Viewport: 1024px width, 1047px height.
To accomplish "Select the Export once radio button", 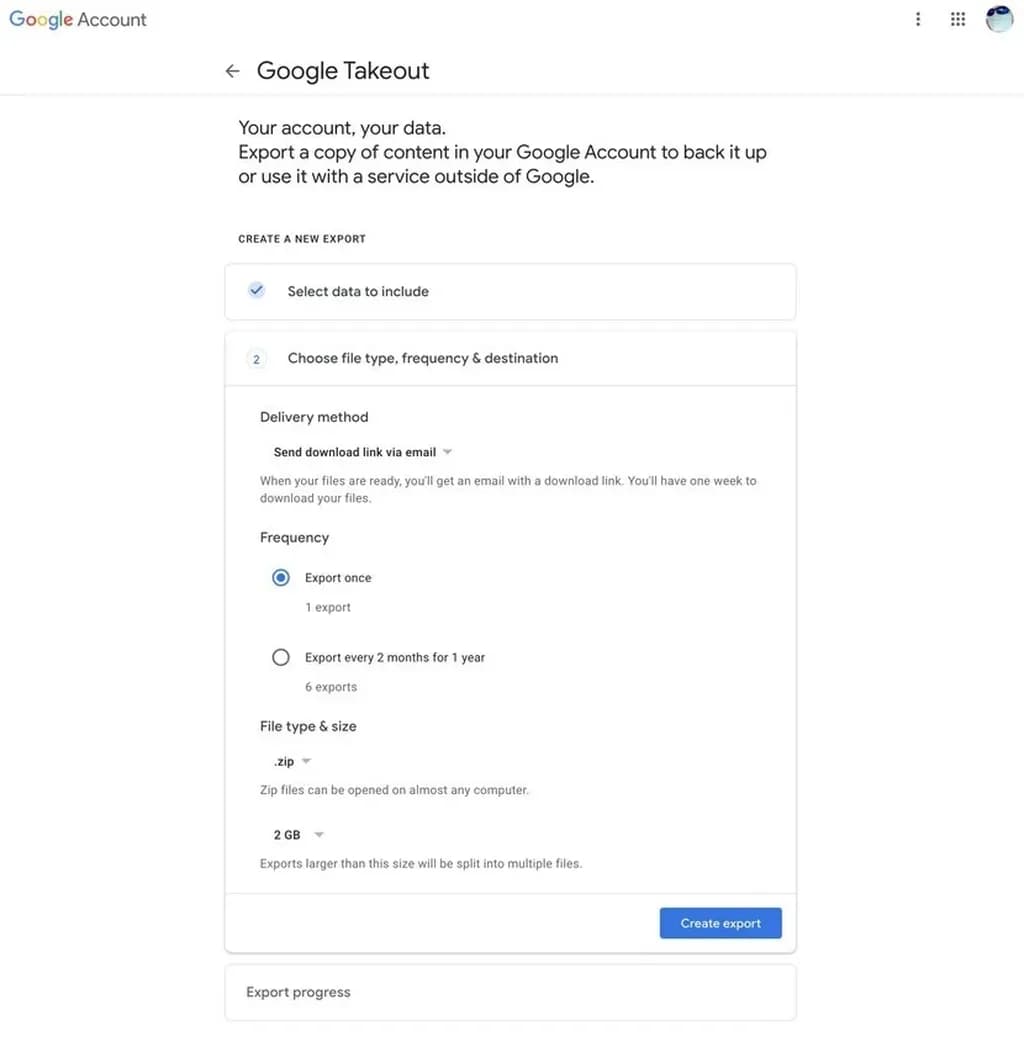I will click(x=281, y=578).
